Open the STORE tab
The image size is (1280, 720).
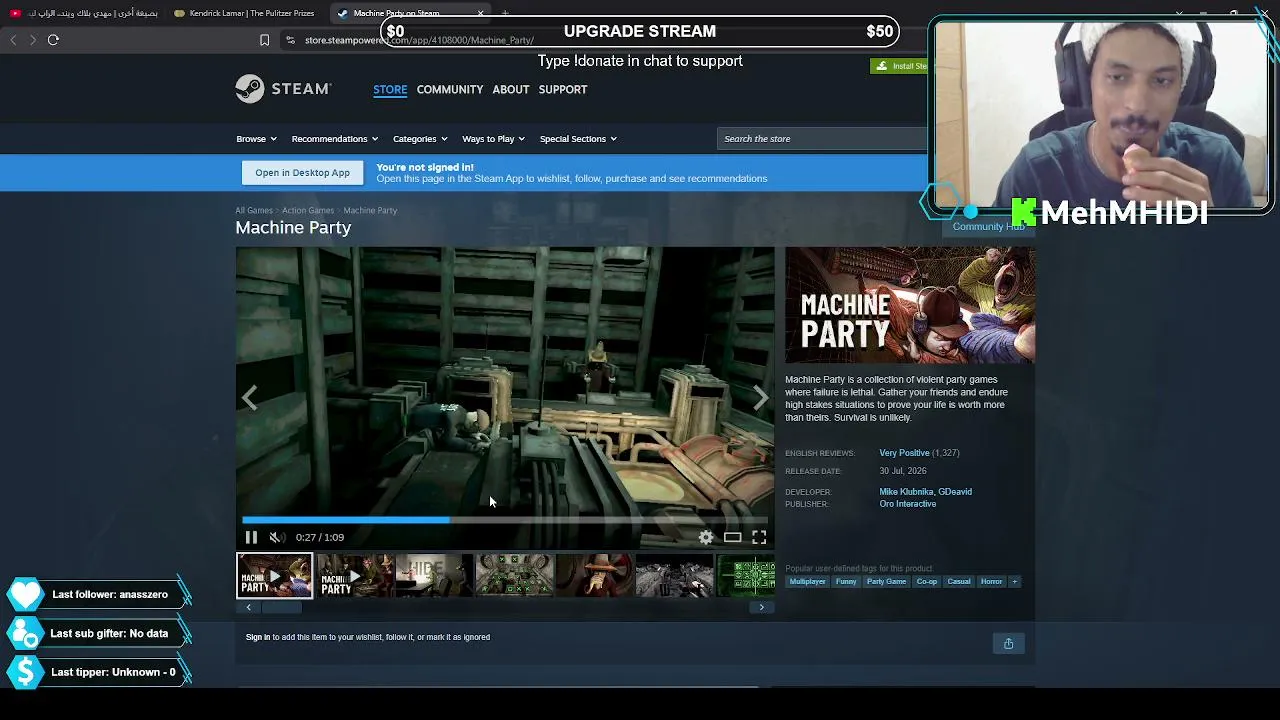pyautogui.click(x=390, y=89)
